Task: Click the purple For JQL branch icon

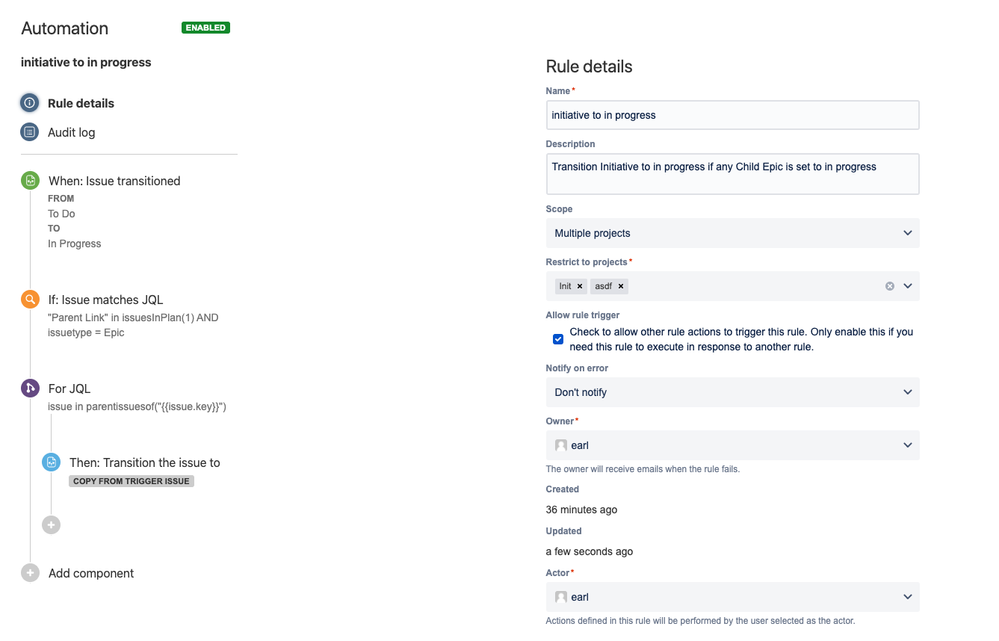Action: point(31,388)
